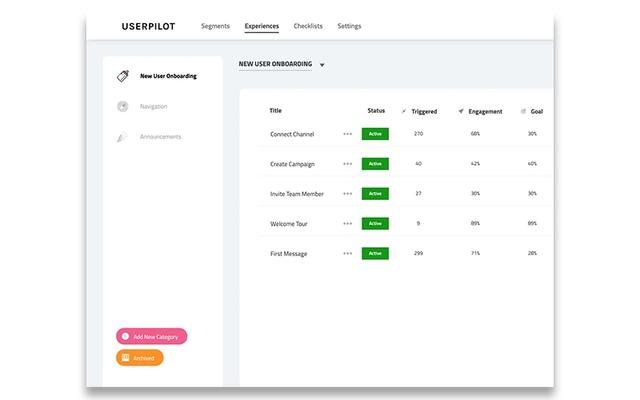Image resolution: width=640 pixels, height=400 pixels.
Task: Open the Connect Channel experience
Action: [x=292, y=134]
